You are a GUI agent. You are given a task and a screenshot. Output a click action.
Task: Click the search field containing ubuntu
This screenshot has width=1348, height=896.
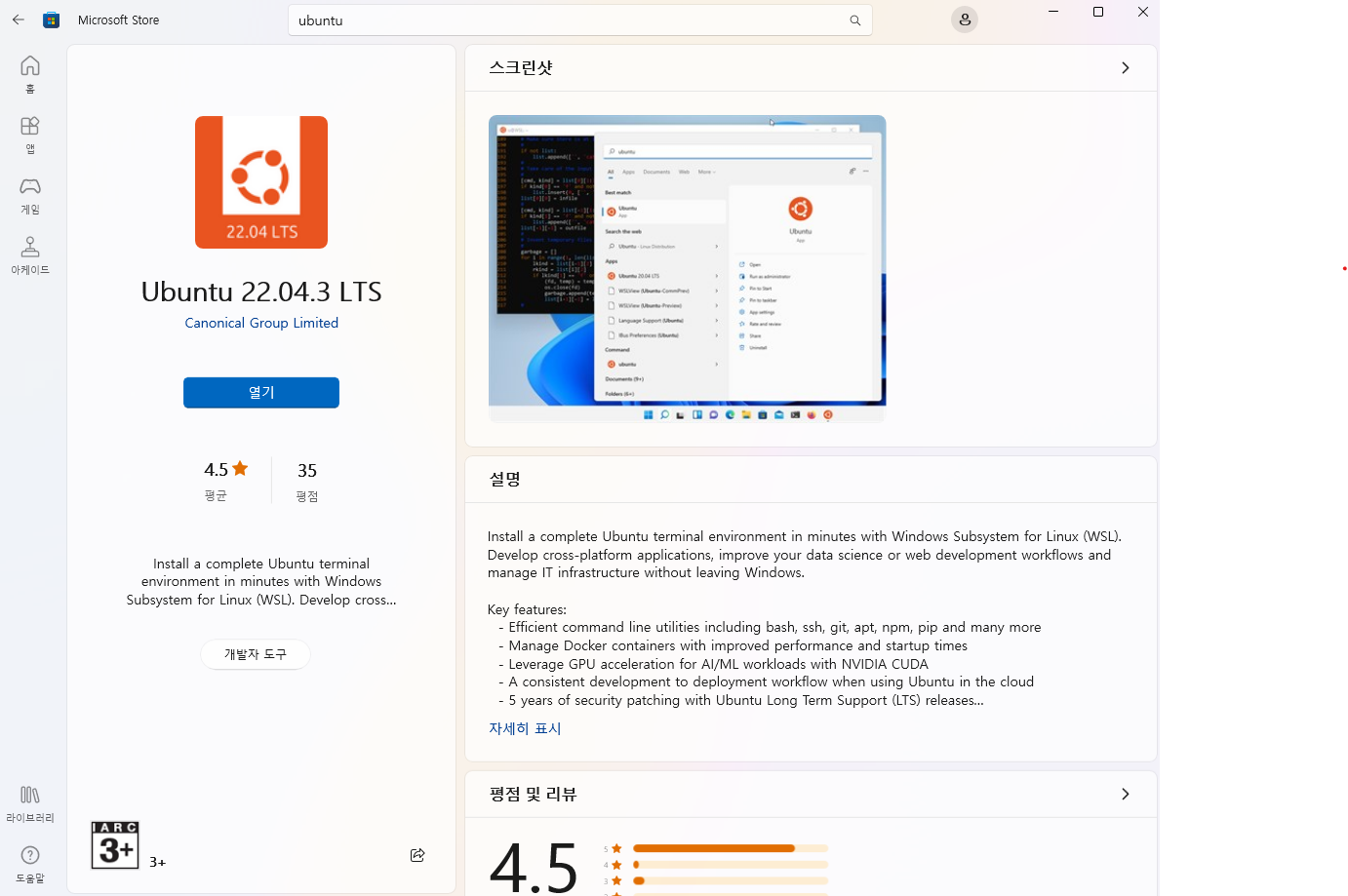(x=580, y=20)
